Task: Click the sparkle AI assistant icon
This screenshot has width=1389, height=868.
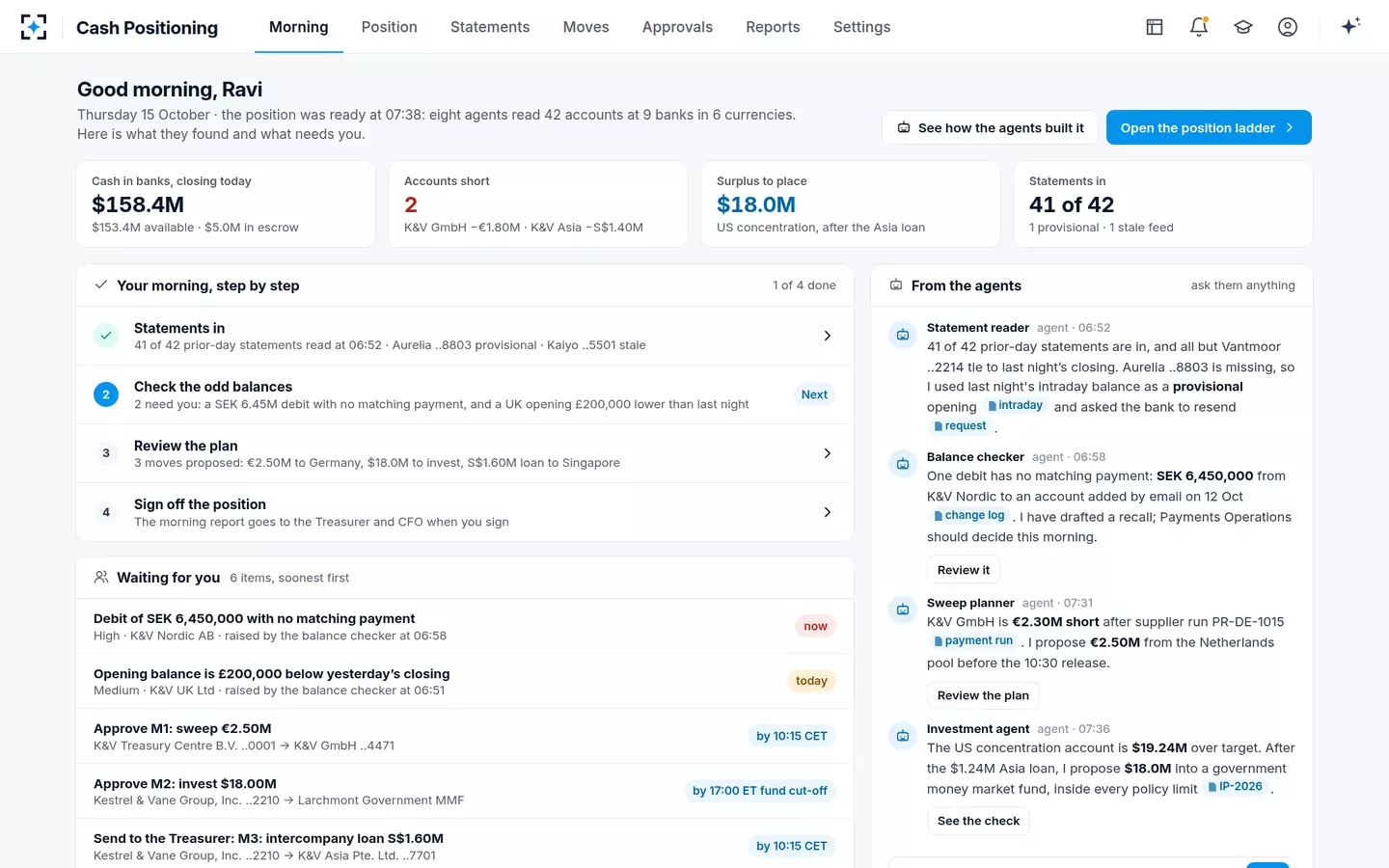Action: pos(1350,26)
